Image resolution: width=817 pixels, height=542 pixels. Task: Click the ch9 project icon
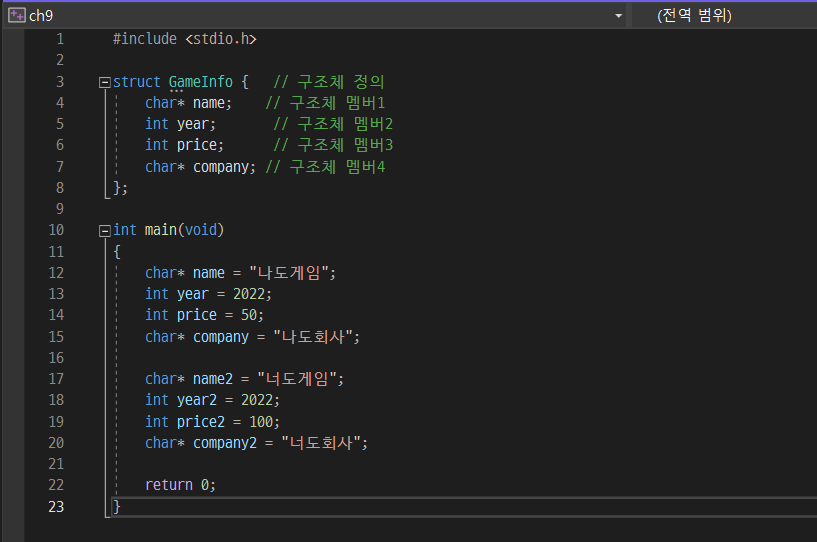pos(17,15)
